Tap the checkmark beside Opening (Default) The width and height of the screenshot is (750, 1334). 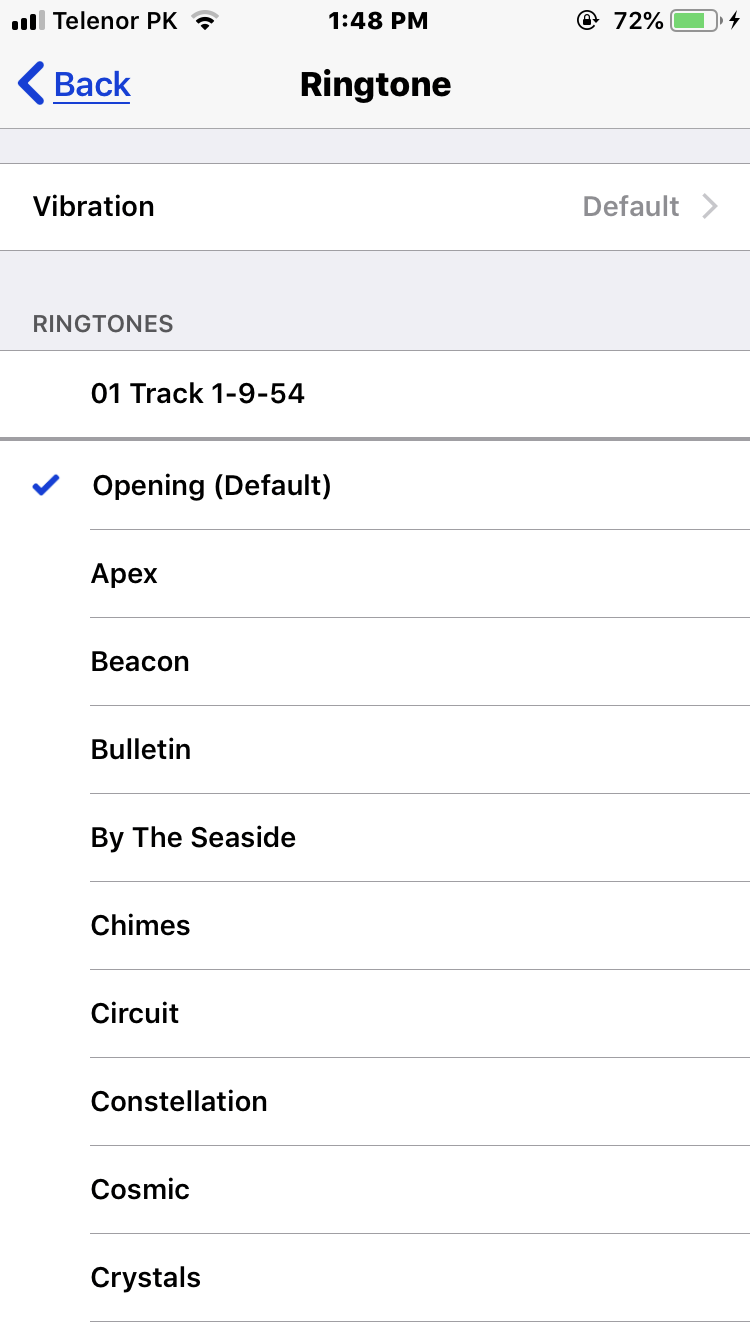pyautogui.click(x=44, y=485)
